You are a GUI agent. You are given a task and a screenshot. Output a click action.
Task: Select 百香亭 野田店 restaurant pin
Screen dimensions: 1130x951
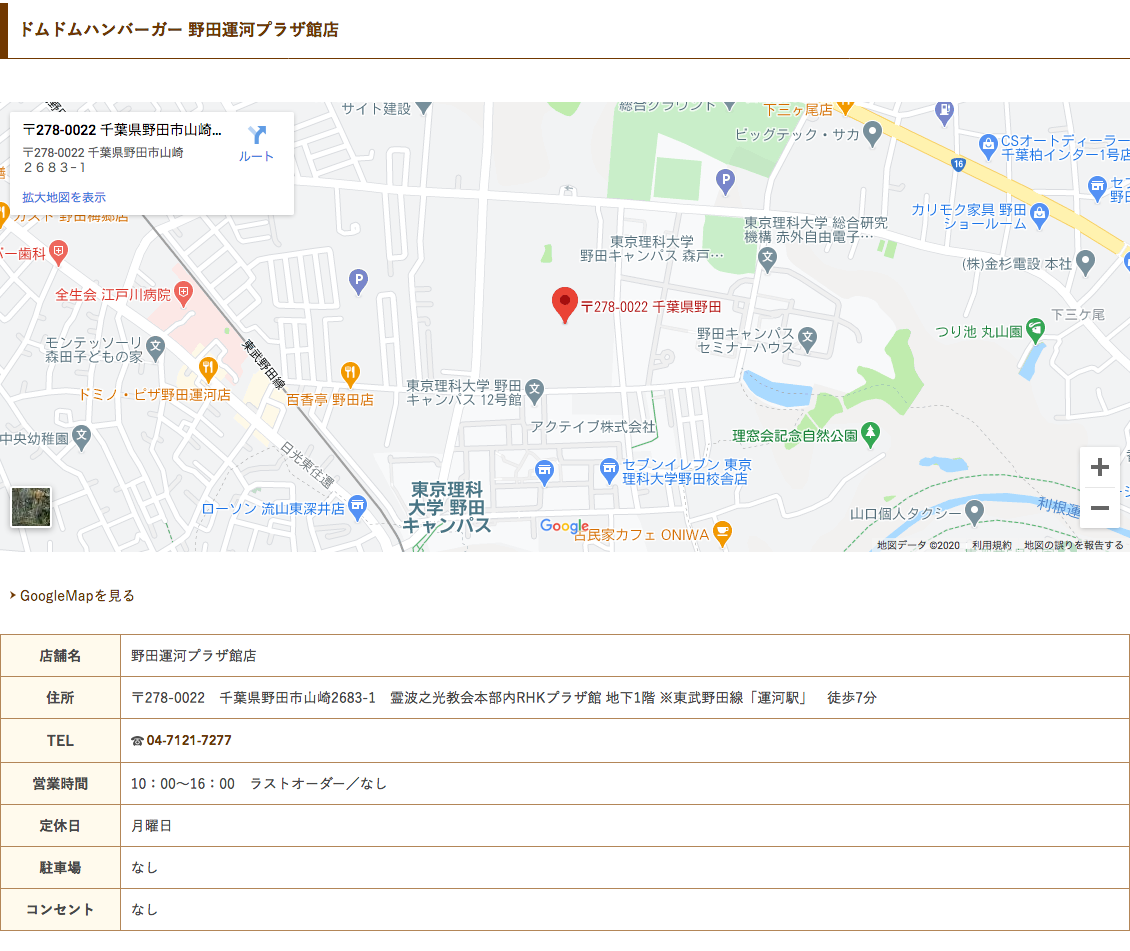[350, 373]
